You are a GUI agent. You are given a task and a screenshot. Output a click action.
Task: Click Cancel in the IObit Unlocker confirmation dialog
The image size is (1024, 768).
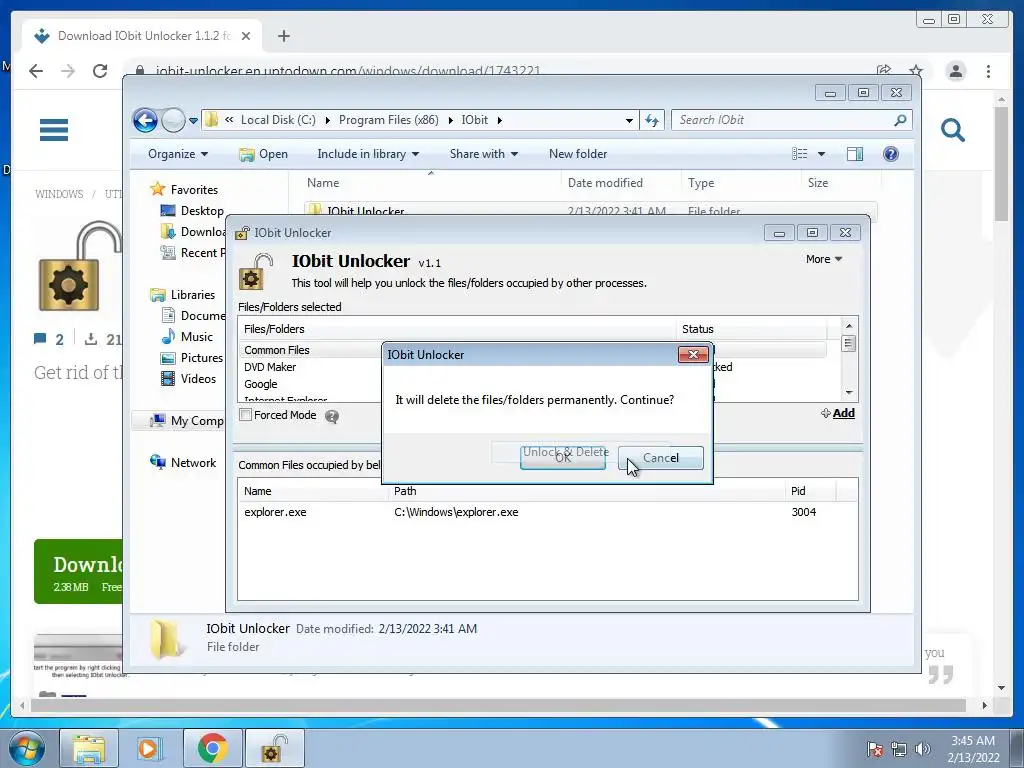click(660, 458)
